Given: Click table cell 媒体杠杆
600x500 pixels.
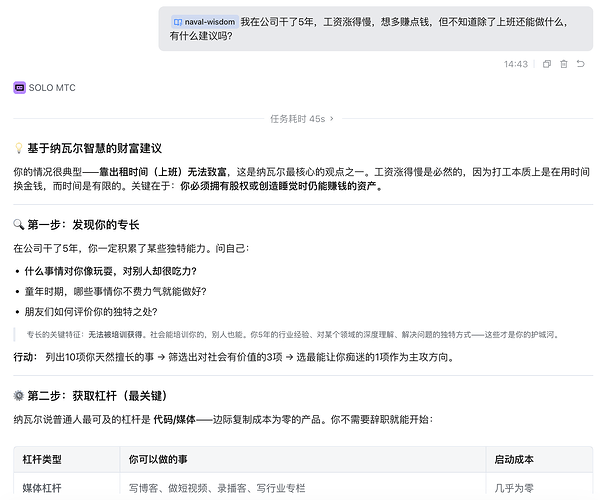Looking at the screenshot, I should [42, 488].
